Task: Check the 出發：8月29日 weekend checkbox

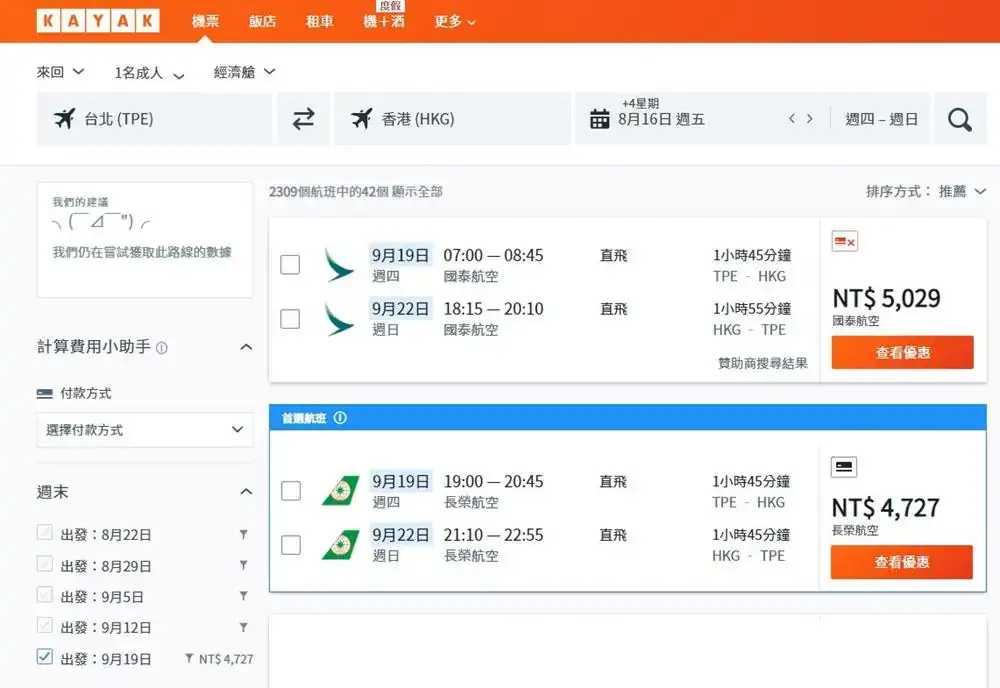Action: [45, 564]
